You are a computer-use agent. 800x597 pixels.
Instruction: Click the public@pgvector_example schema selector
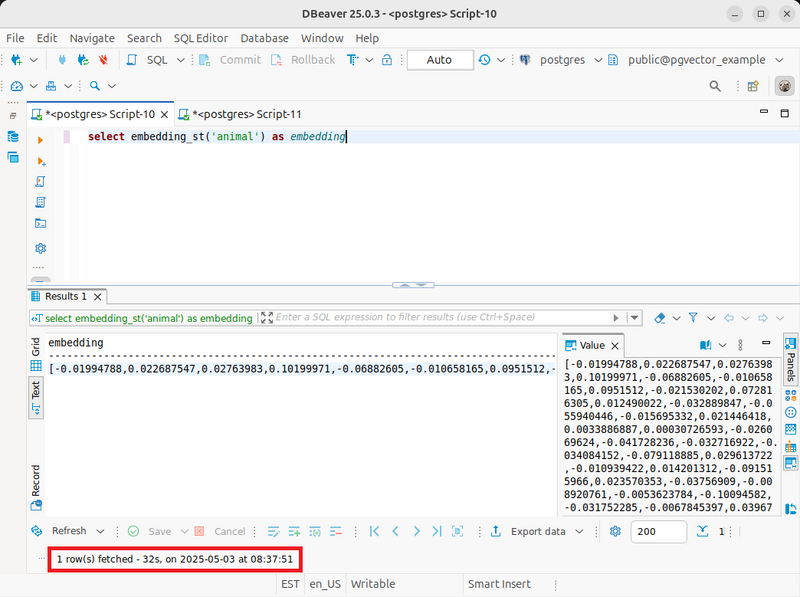(x=696, y=60)
